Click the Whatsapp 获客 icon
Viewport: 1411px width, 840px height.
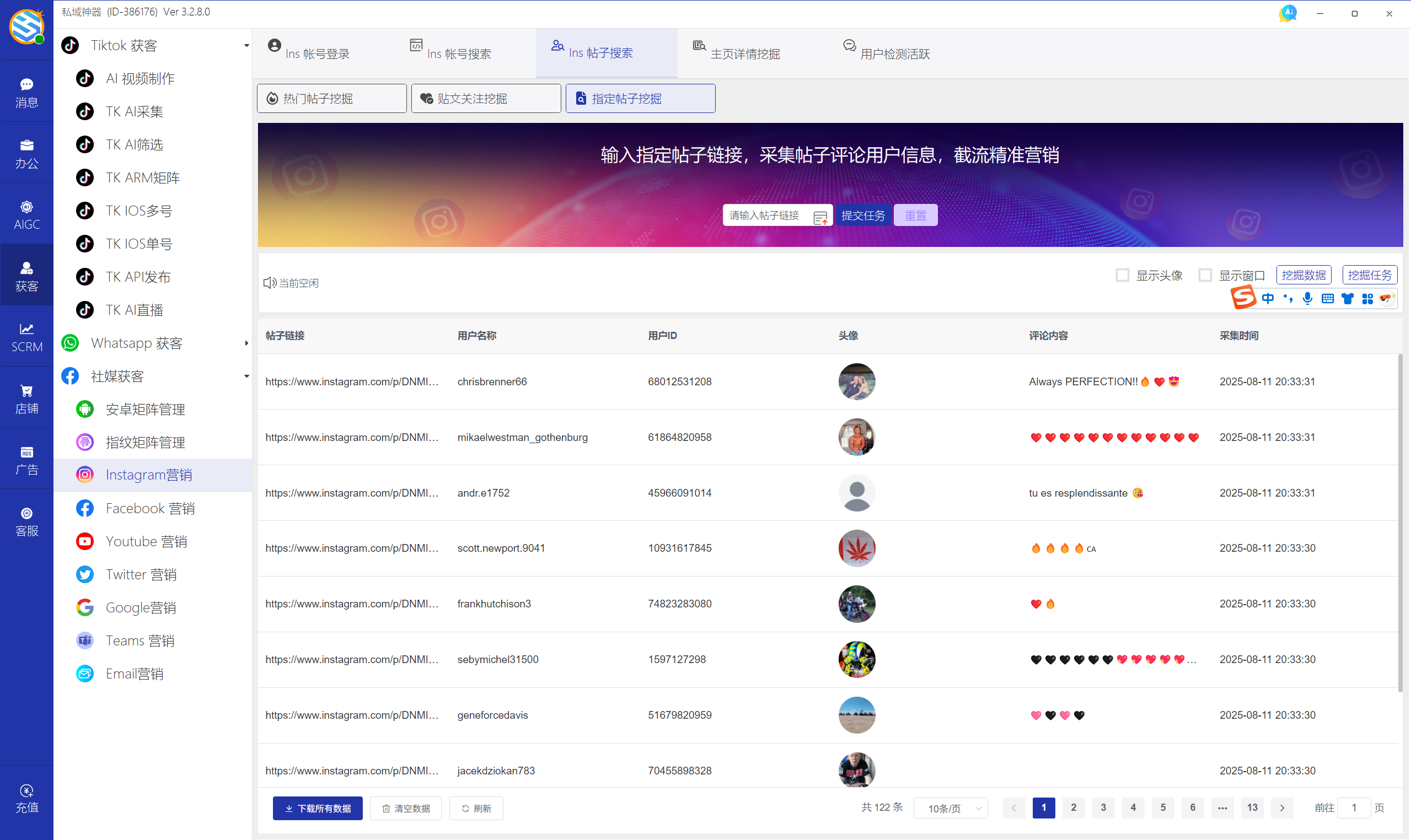69,342
